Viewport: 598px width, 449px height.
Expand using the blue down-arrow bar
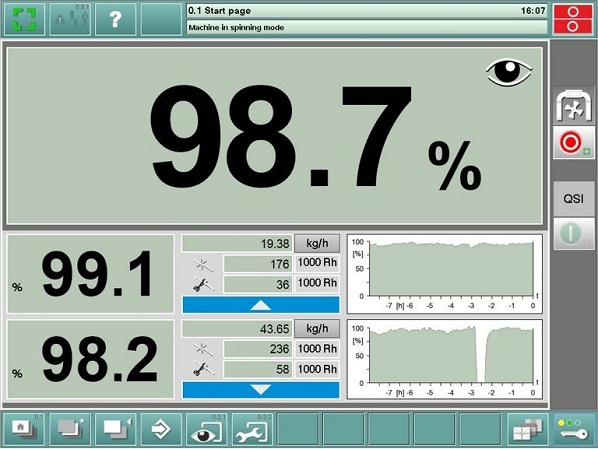(x=261, y=390)
